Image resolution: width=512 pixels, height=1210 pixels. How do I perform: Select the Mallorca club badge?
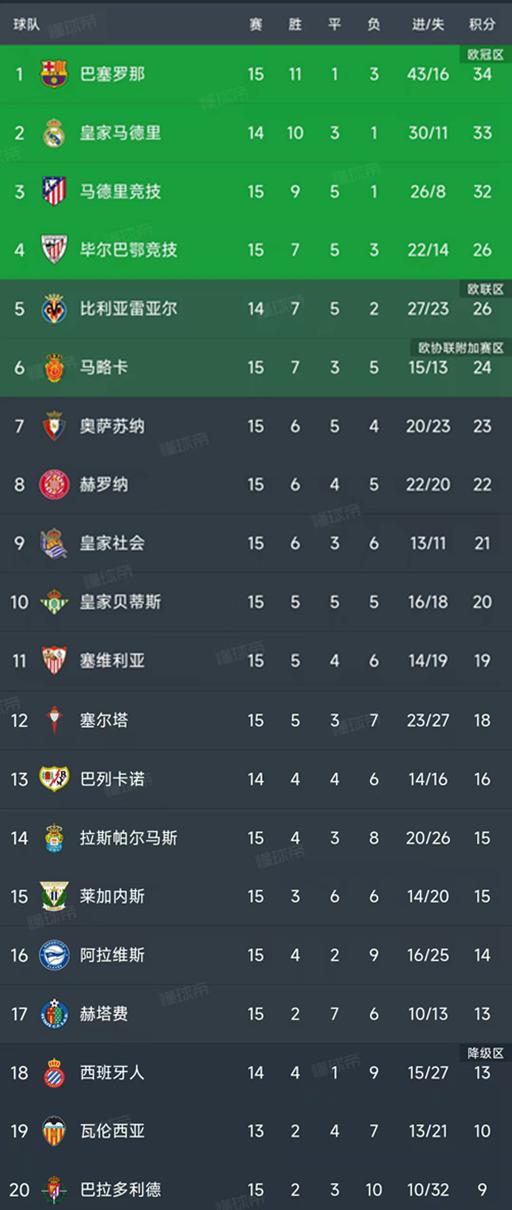(x=53, y=368)
